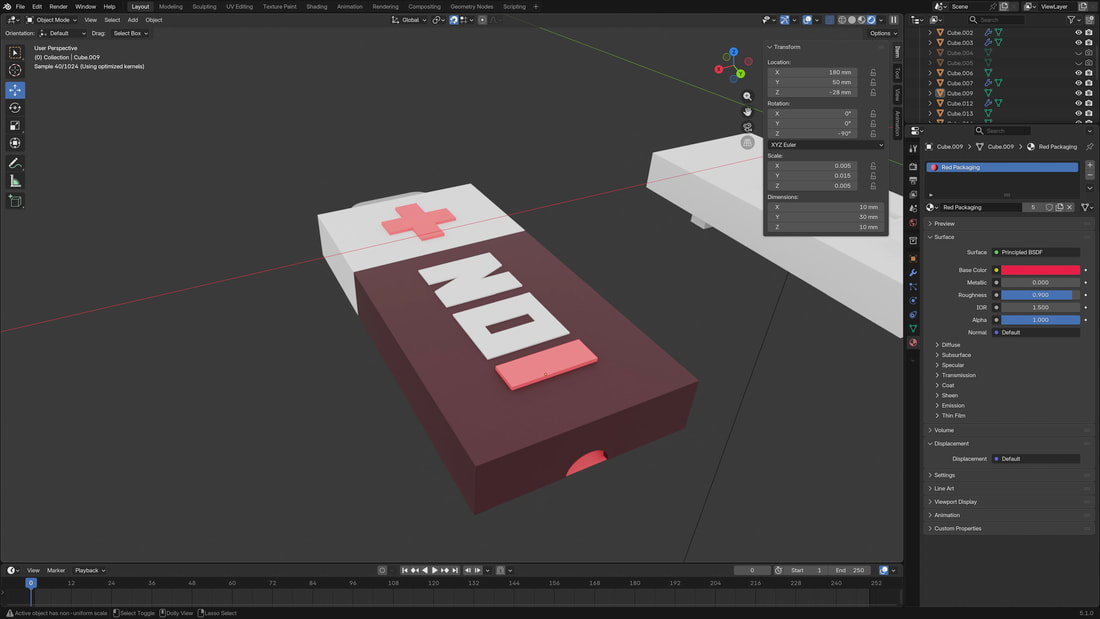This screenshot has height=619, width=1100.
Task: Select the Add Cube tool
Action: (x=15, y=201)
